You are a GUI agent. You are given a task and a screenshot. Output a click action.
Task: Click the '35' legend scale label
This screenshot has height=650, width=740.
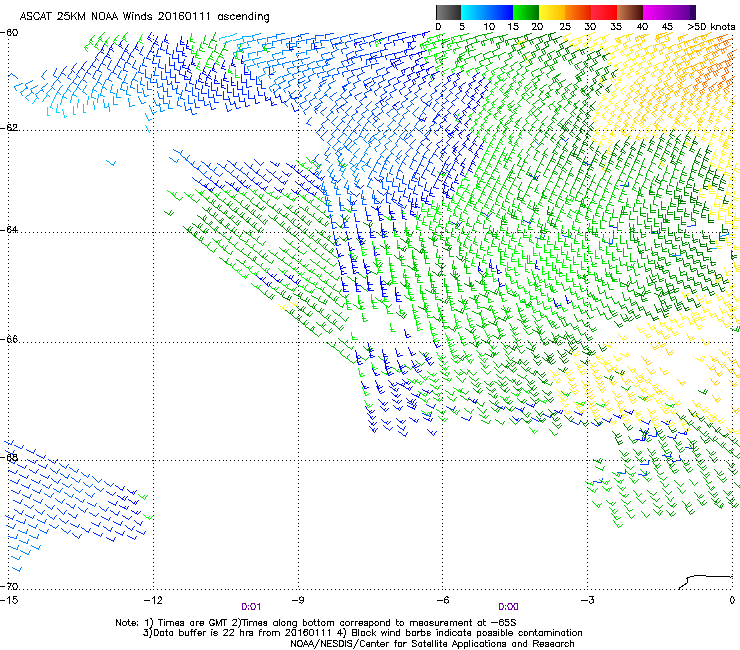pos(616,27)
